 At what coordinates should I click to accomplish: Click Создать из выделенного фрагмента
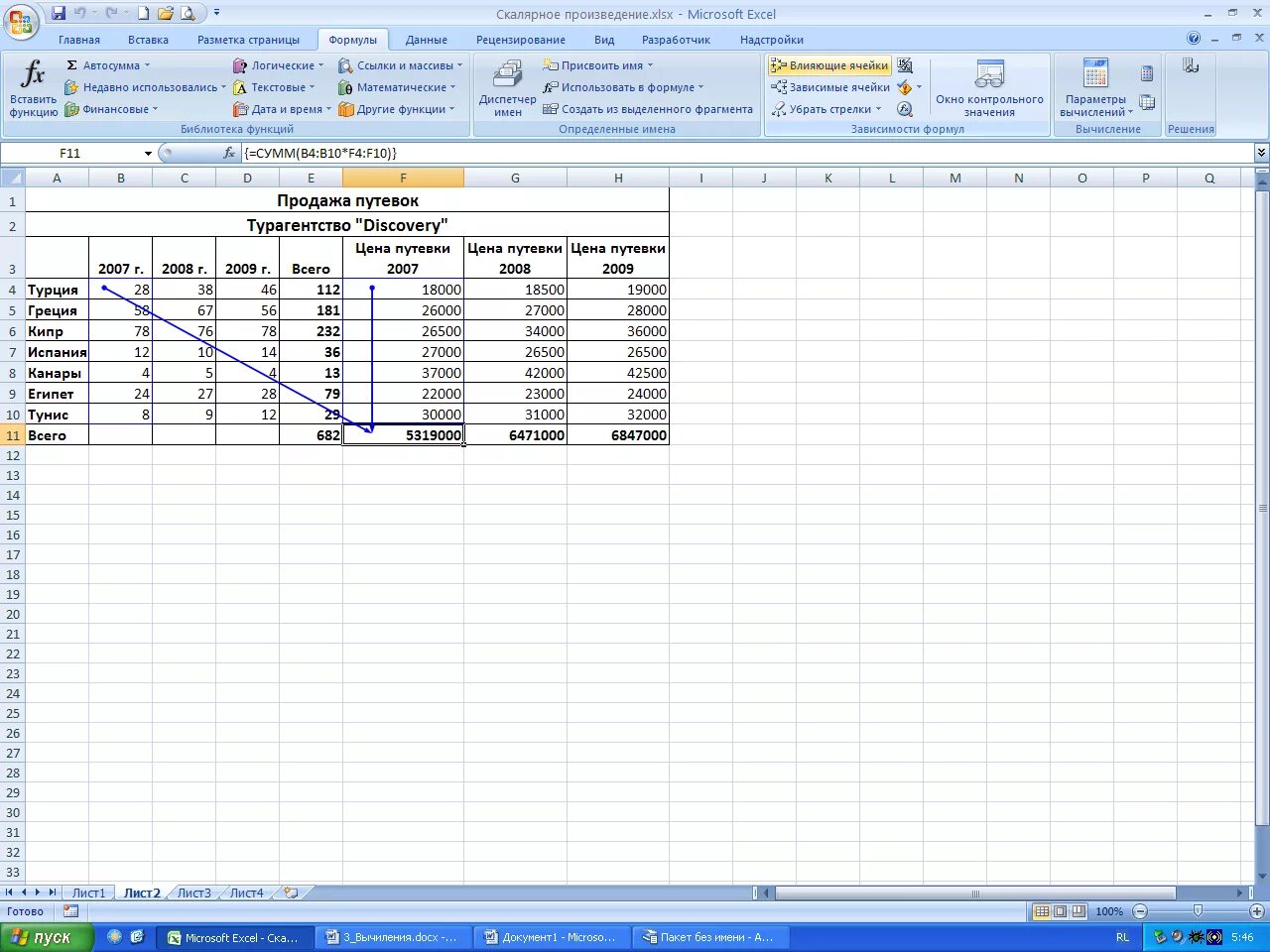pyautogui.click(x=648, y=109)
